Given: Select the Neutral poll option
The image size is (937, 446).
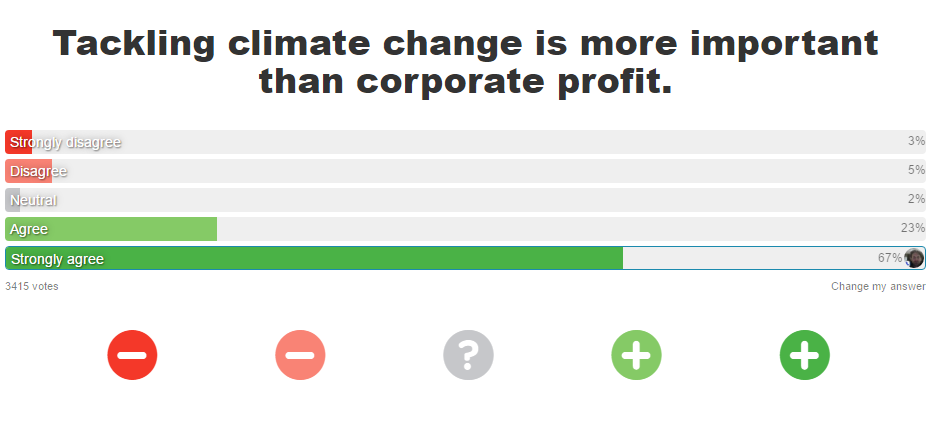Looking at the screenshot, I should click(x=466, y=200).
